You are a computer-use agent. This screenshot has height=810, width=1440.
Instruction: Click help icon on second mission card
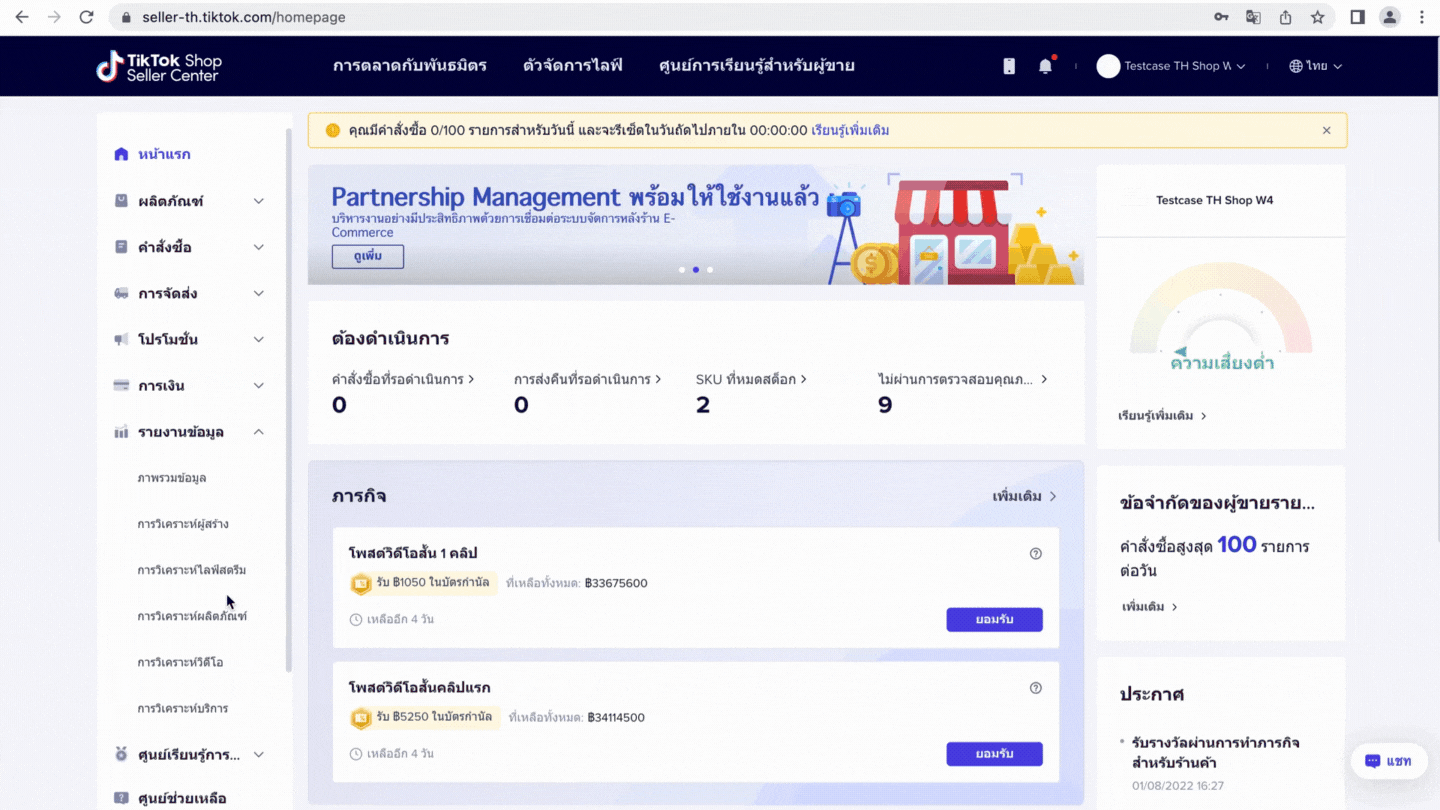1035,688
